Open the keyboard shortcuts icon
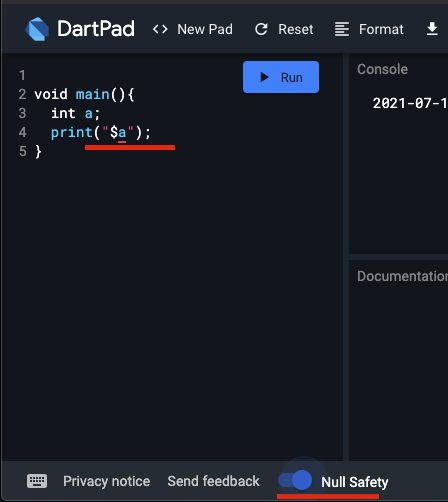Viewport: 448px width, 502px height. (x=37, y=481)
